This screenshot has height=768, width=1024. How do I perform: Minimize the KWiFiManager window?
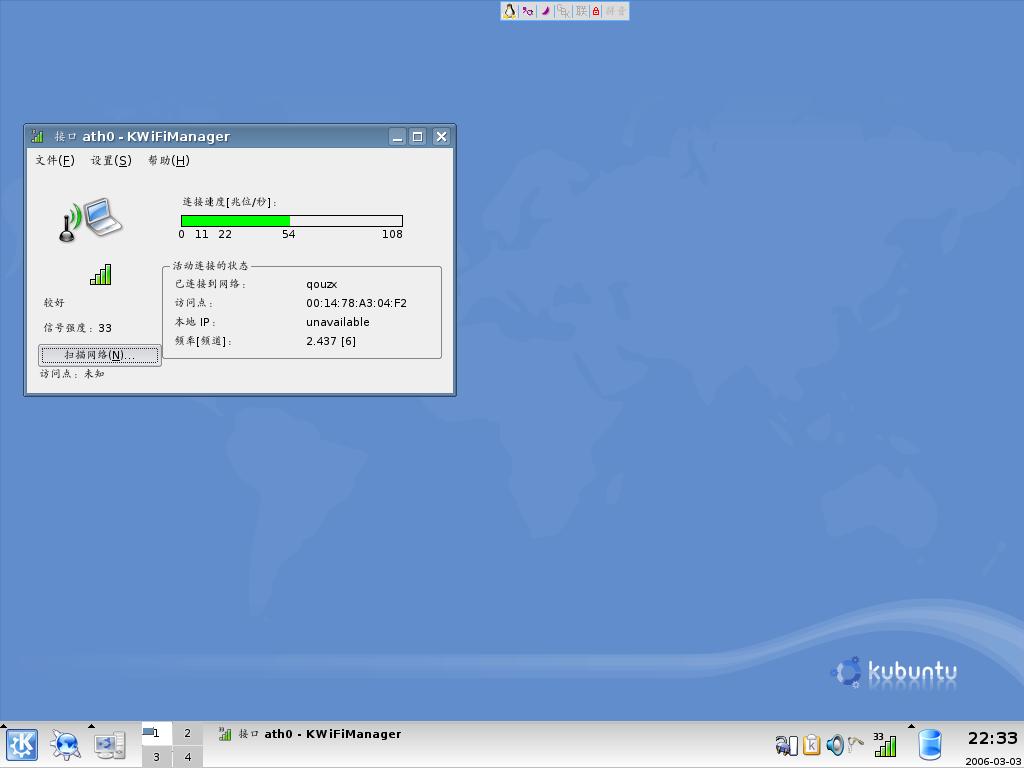(x=397, y=136)
